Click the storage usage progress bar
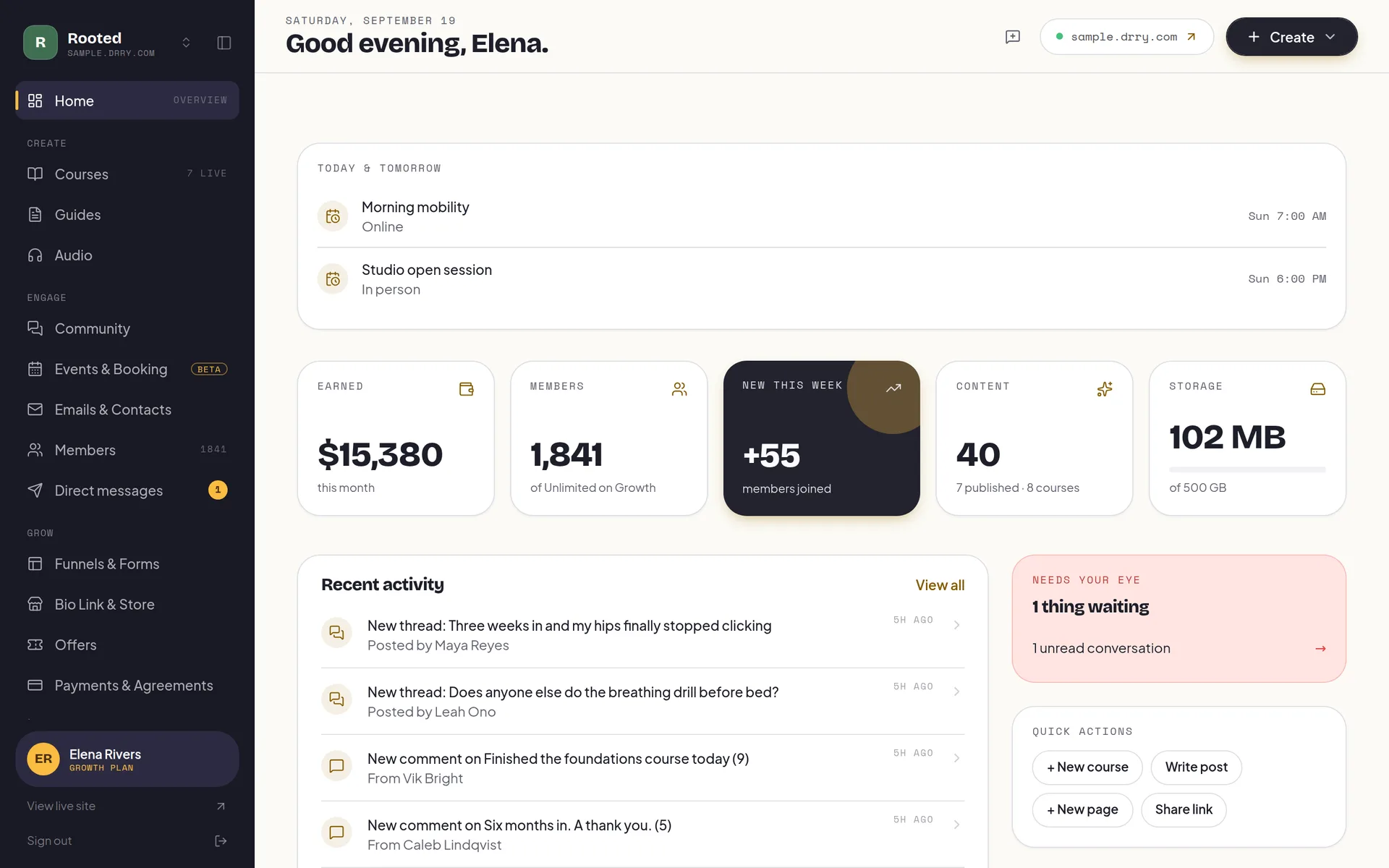The image size is (1389, 868). 1247,469
